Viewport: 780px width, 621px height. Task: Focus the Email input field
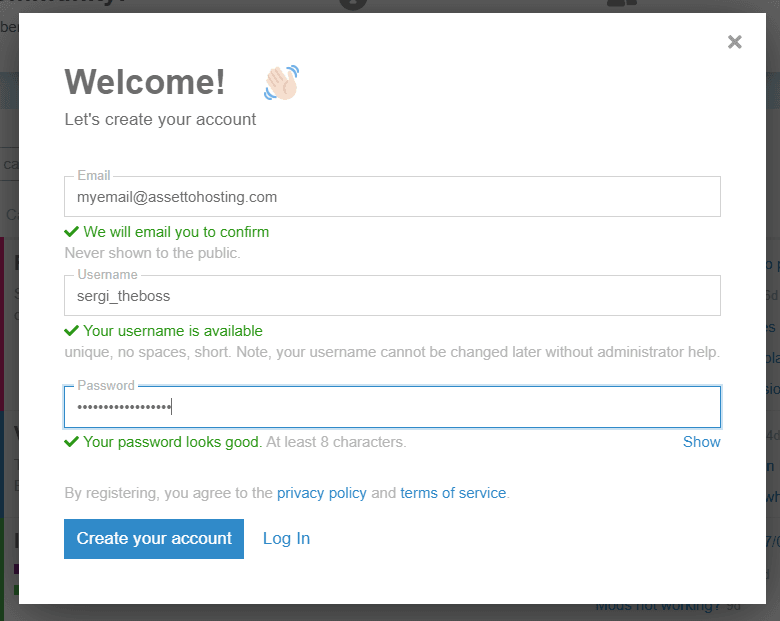[392, 197]
